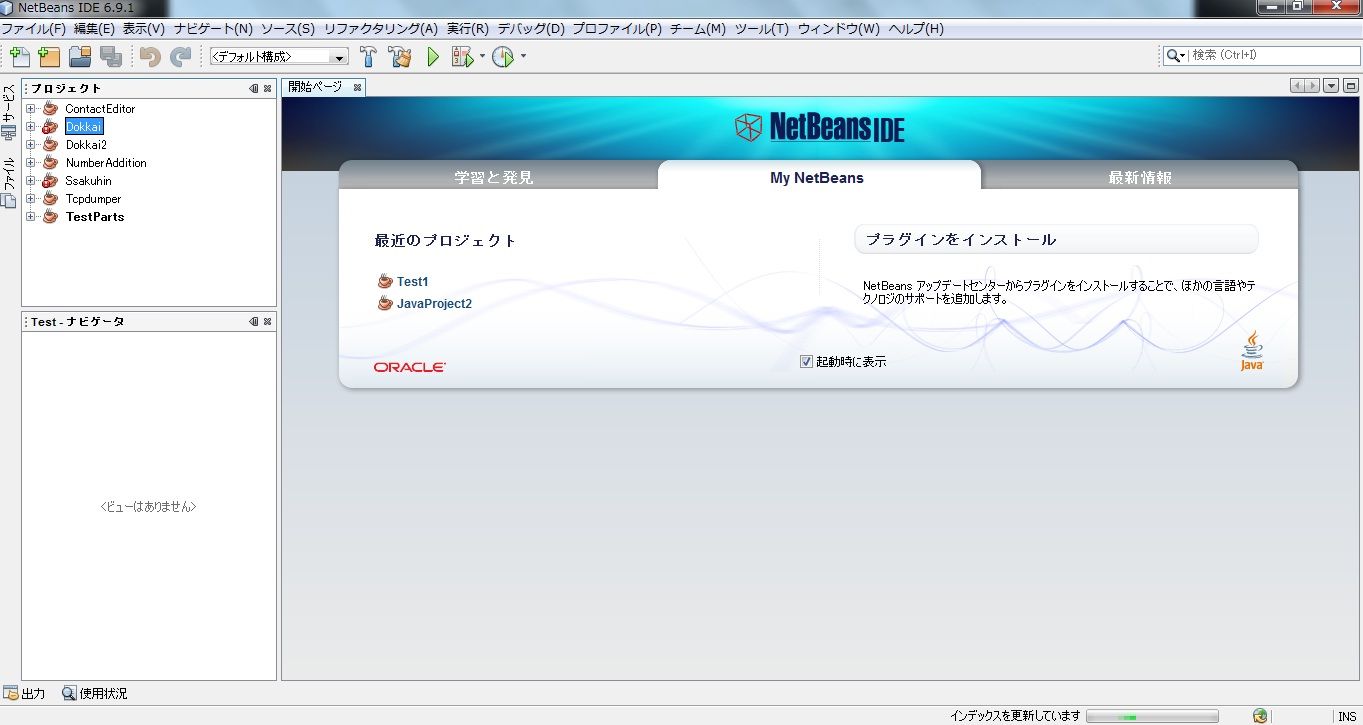Open the デフォルト構成 configuration combo box

[278, 57]
